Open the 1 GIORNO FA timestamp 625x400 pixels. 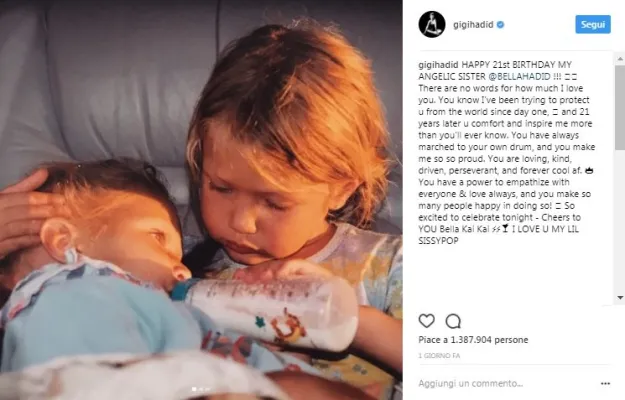click(x=439, y=356)
